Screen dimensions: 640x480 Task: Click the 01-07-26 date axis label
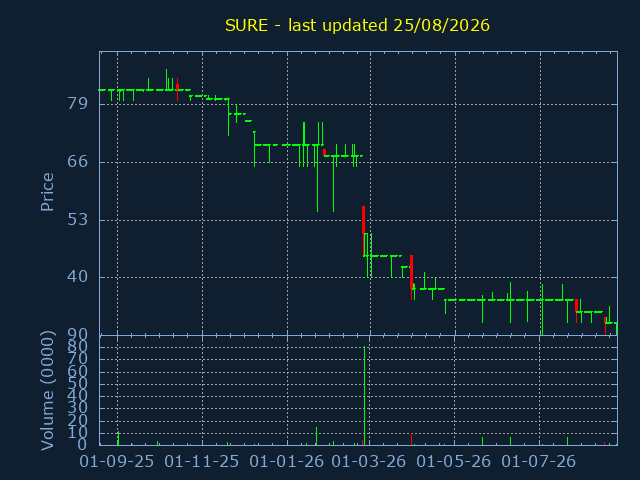(538, 462)
